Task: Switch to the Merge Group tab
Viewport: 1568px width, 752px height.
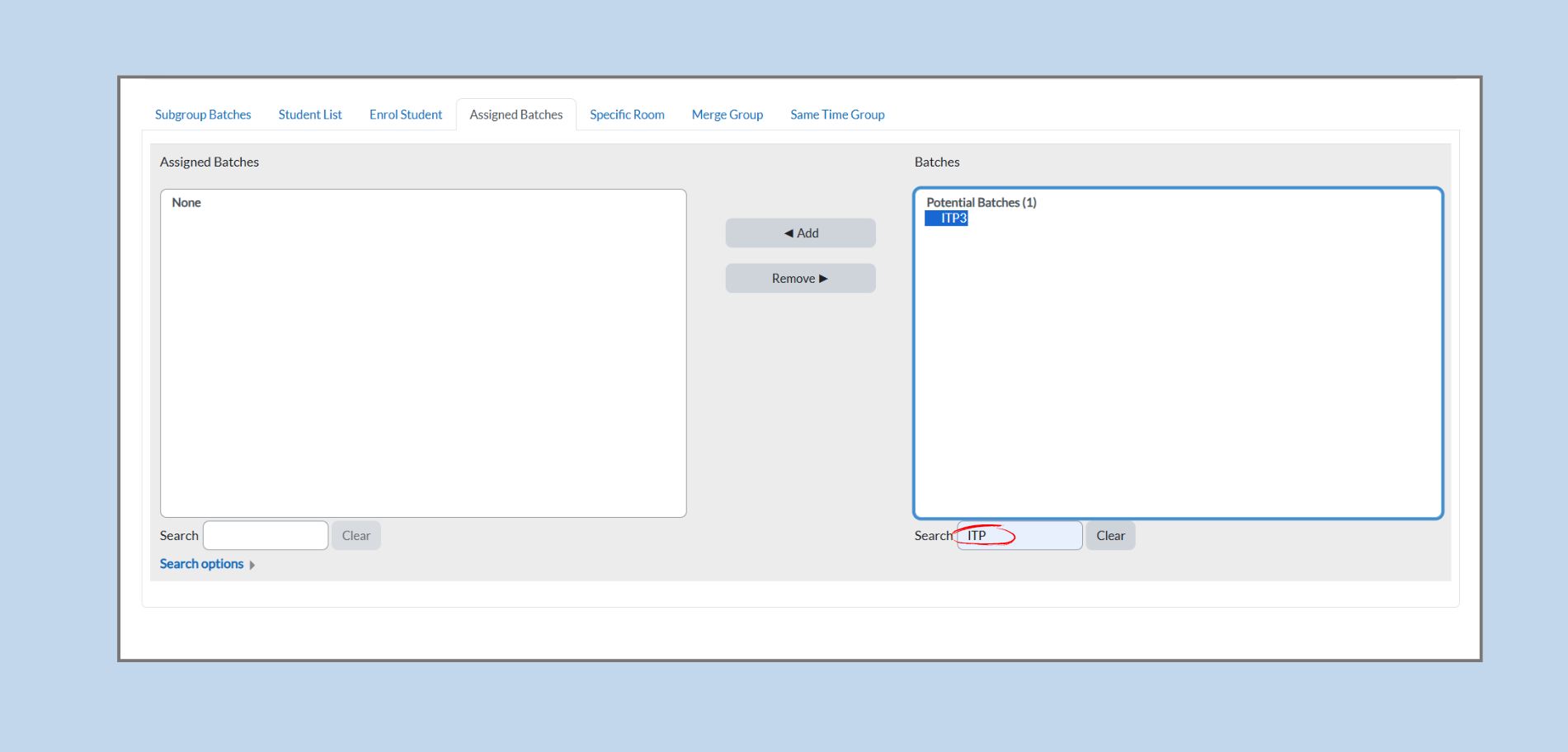Action: pos(727,115)
